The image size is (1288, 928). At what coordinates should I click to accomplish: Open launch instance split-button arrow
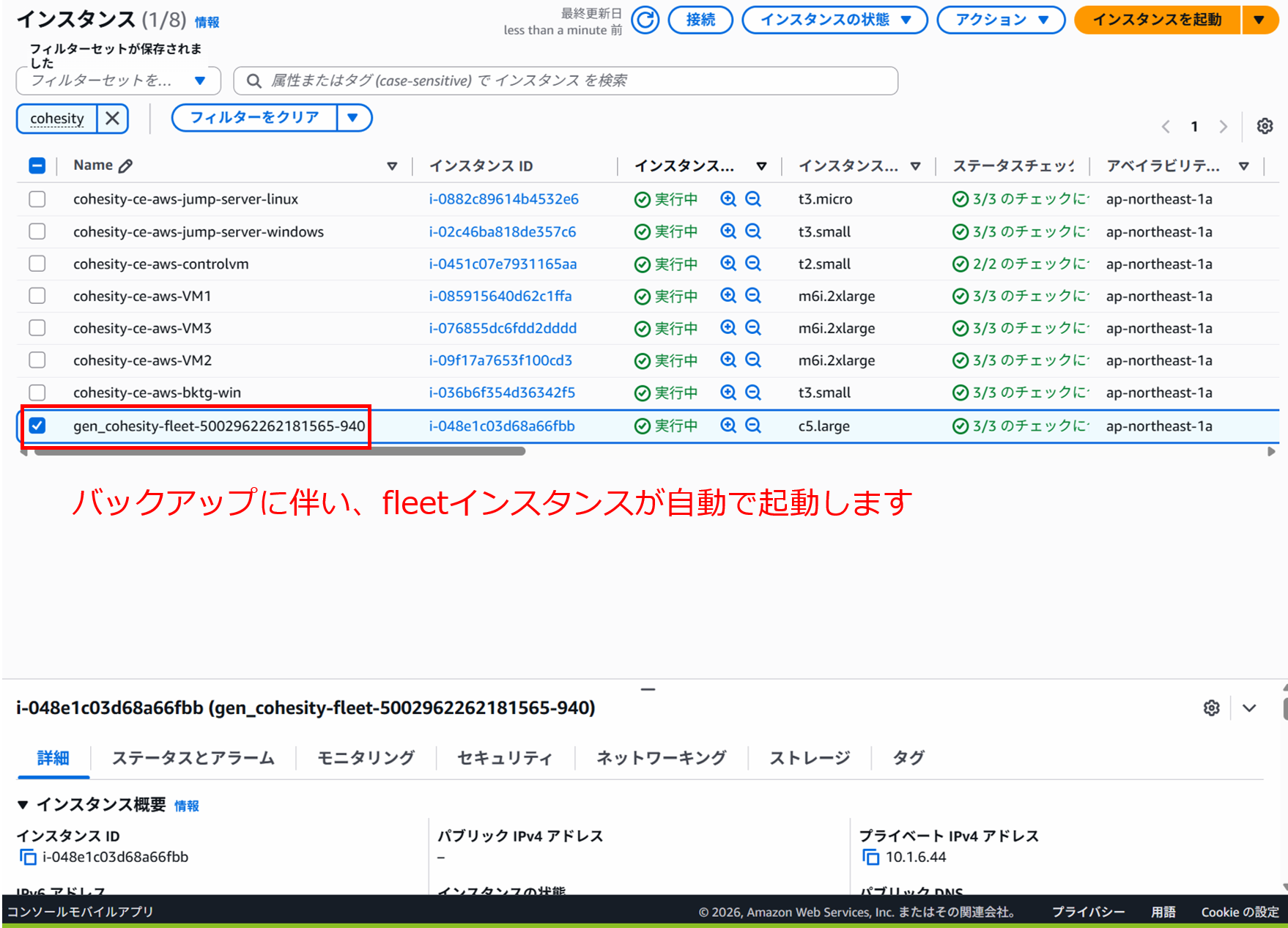pos(1259,20)
